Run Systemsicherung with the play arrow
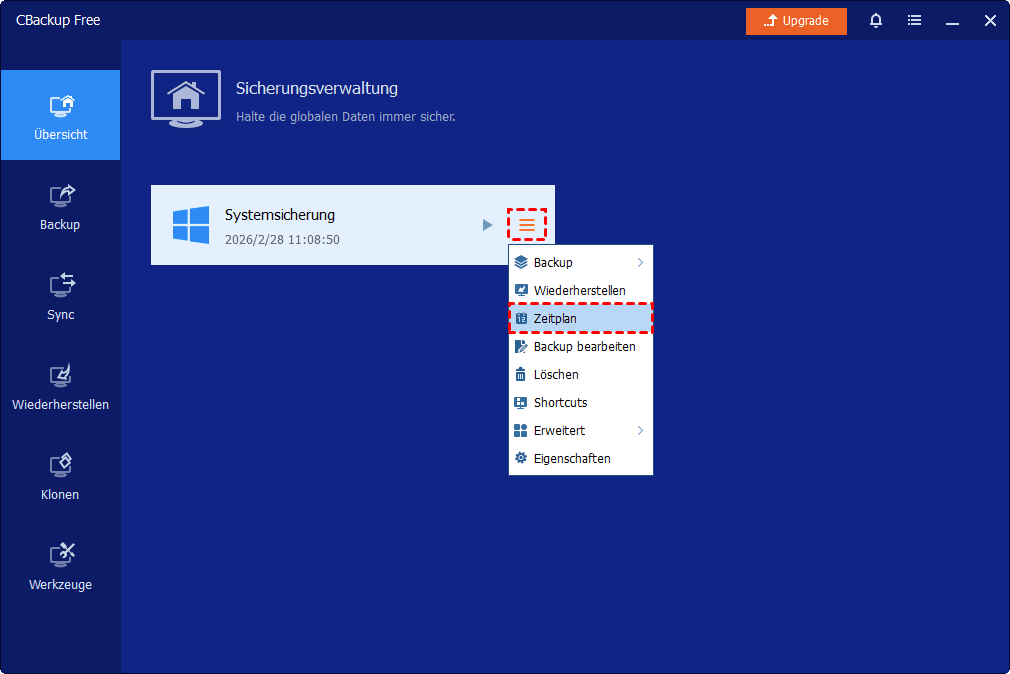Screen dimensions: 1010x674 pos(487,225)
